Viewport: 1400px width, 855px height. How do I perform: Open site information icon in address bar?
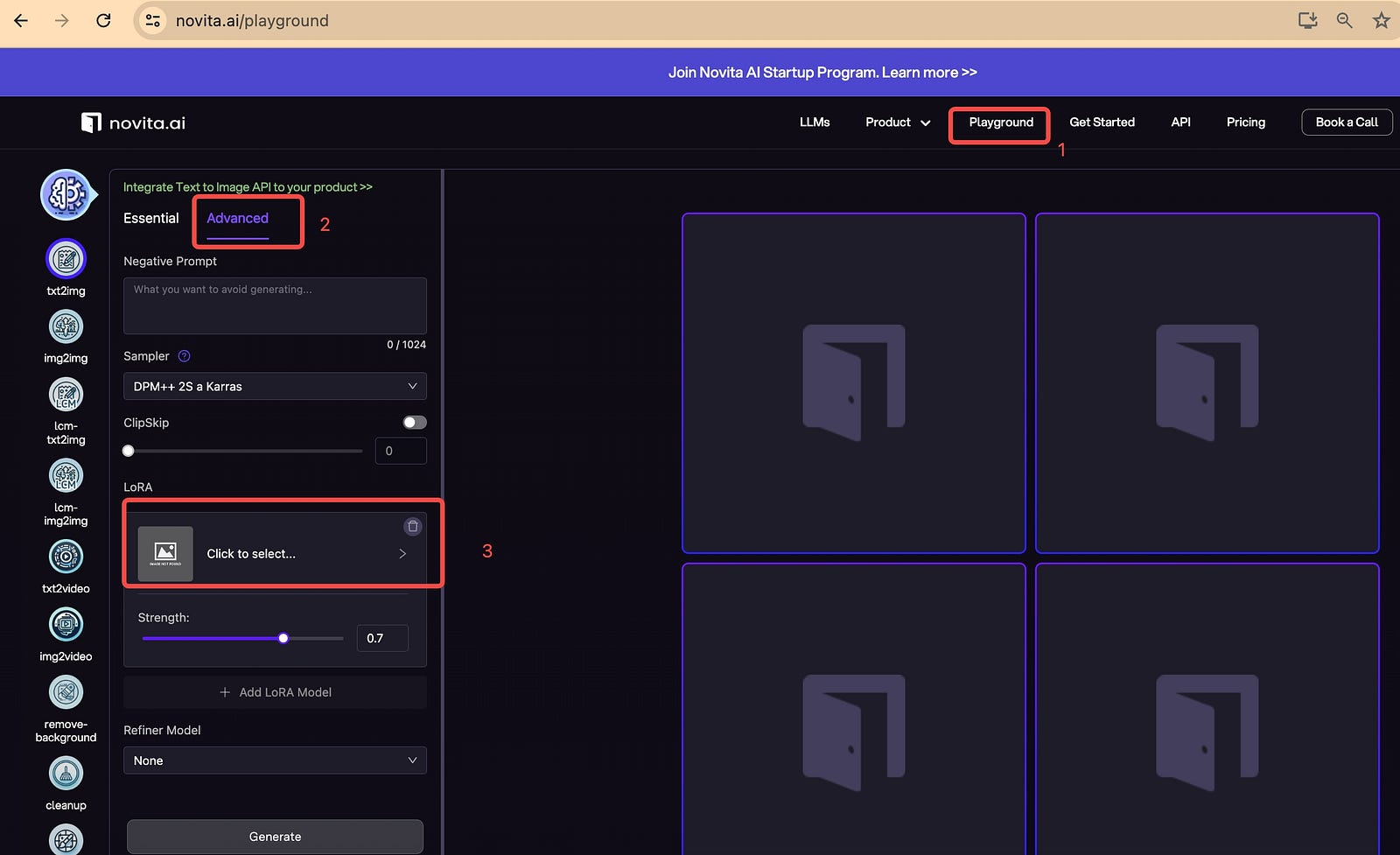tap(153, 20)
